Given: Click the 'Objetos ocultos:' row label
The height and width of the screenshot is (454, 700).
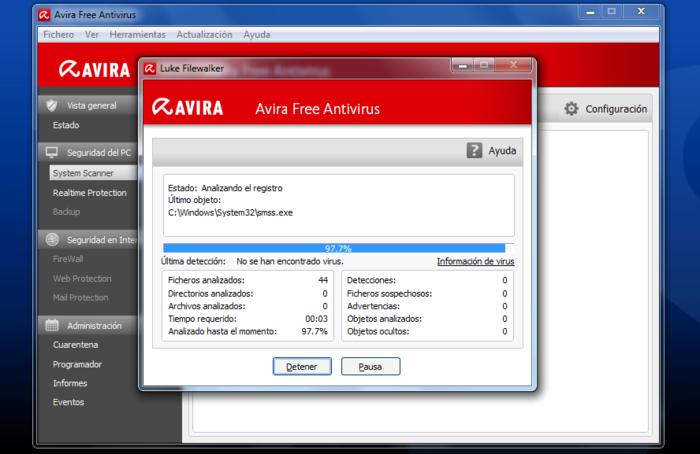Looking at the screenshot, I should pos(378,331).
